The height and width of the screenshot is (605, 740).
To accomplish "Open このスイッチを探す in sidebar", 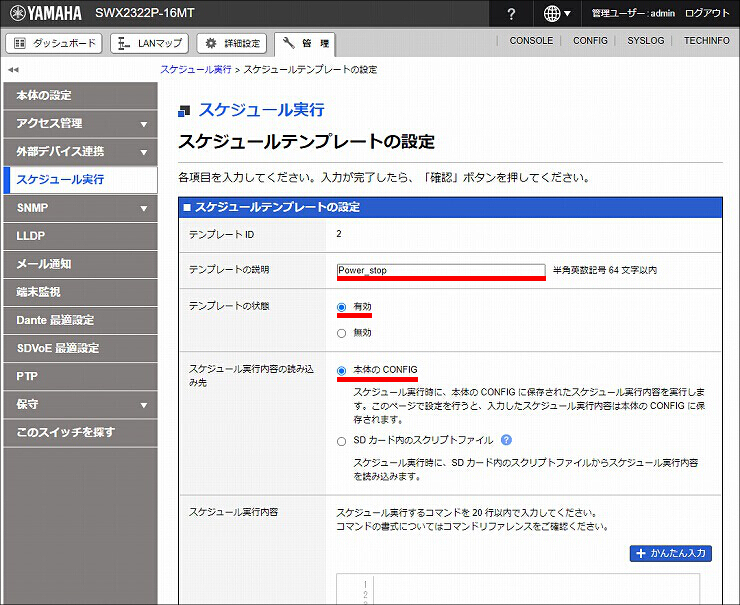I will [x=80, y=433].
